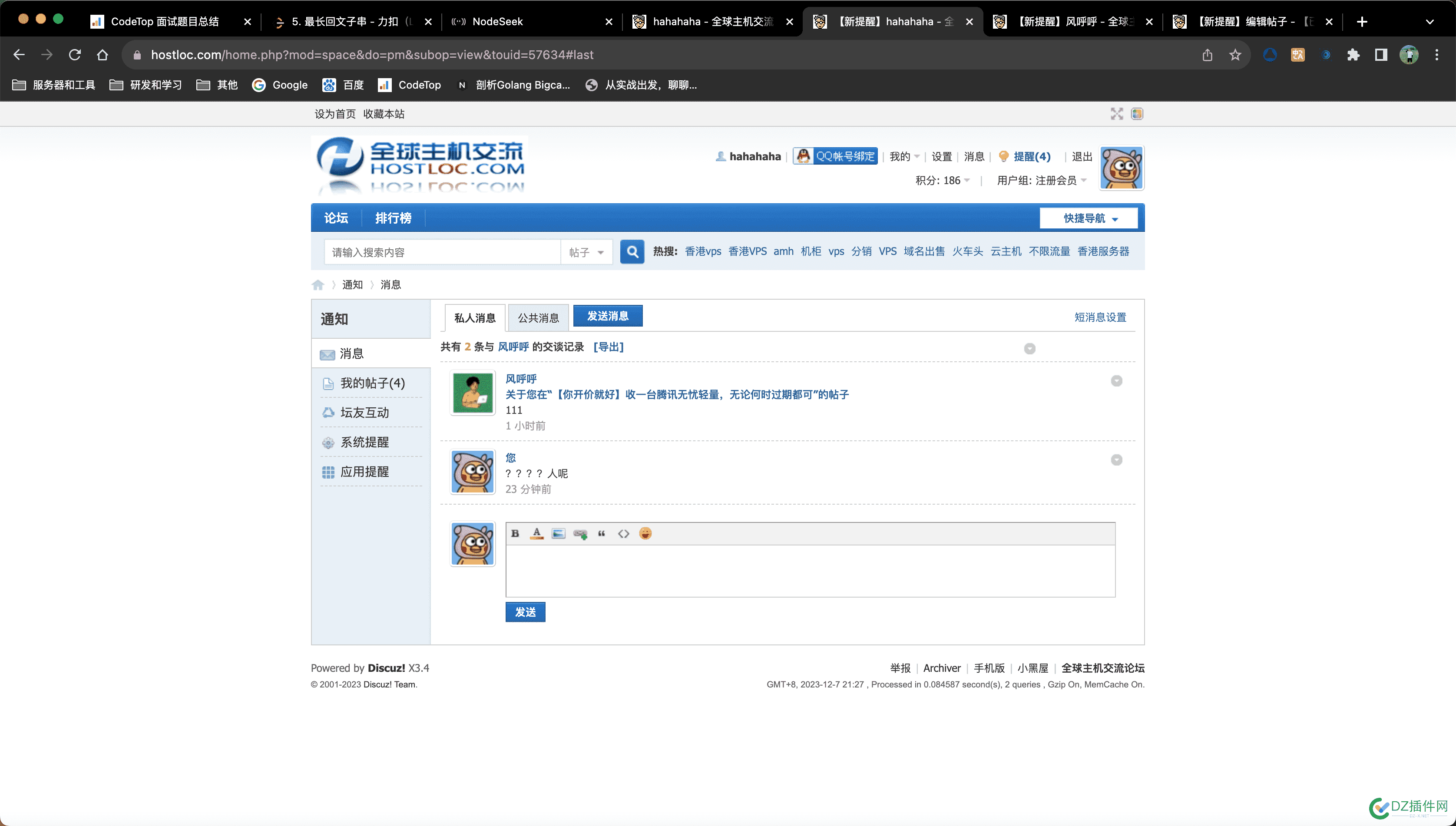1456x826 pixels.
Task: Insert a quote block in editor
Action: 602,533
